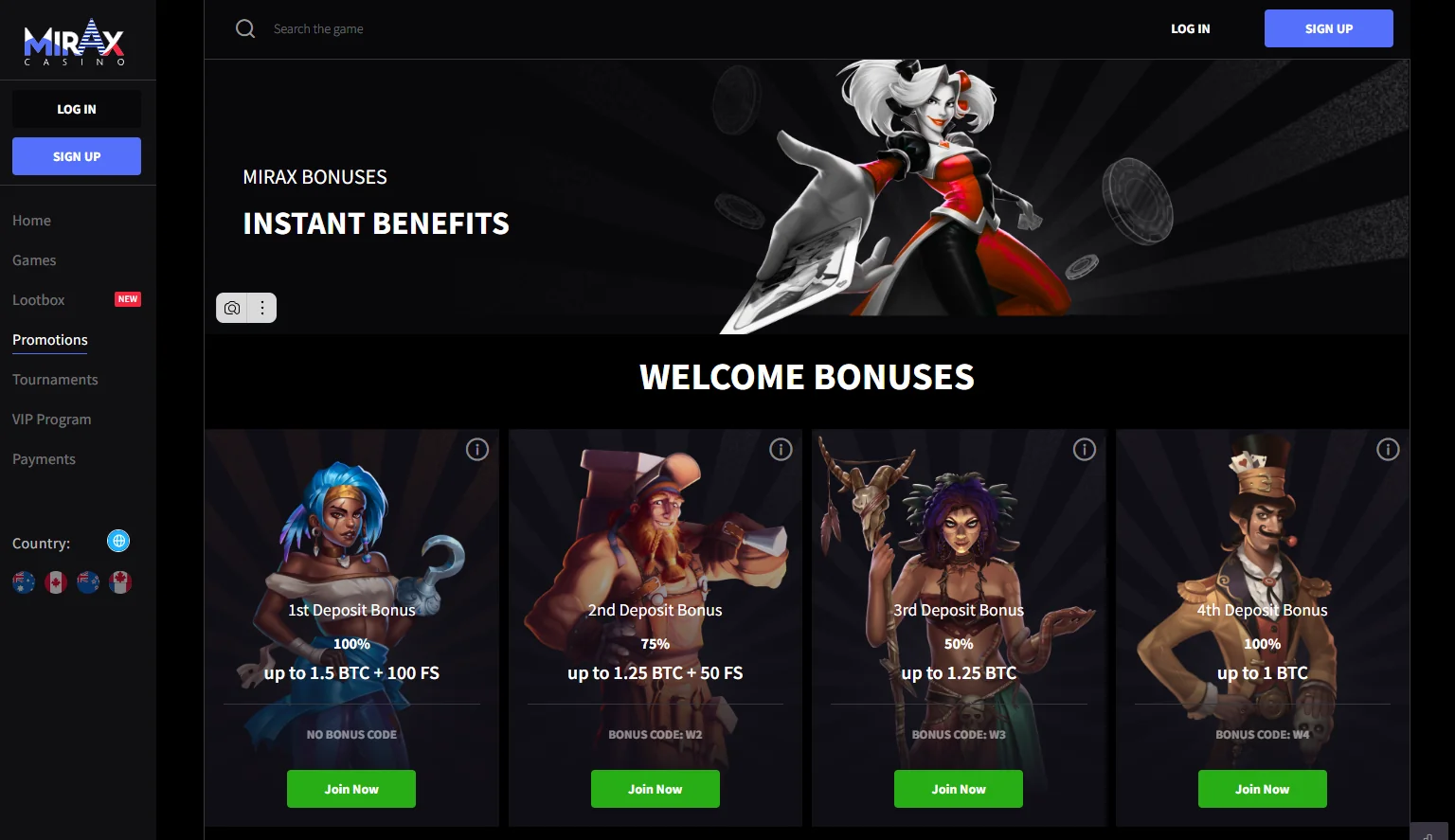Show info icon on 4th Deposit Bonus
This screenshot has width=1455, height=840.
1388,450
